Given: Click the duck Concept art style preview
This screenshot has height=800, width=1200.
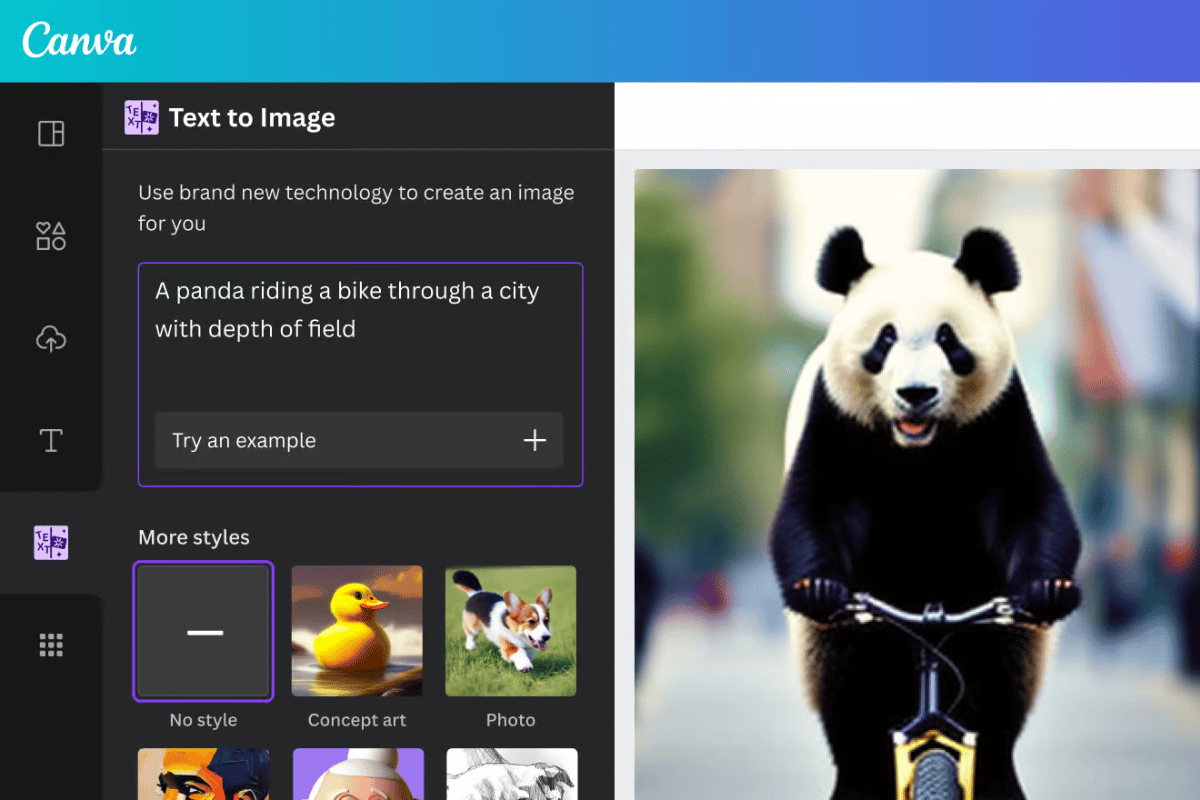Looking at the screenshot, I should [x=357, y=630].
